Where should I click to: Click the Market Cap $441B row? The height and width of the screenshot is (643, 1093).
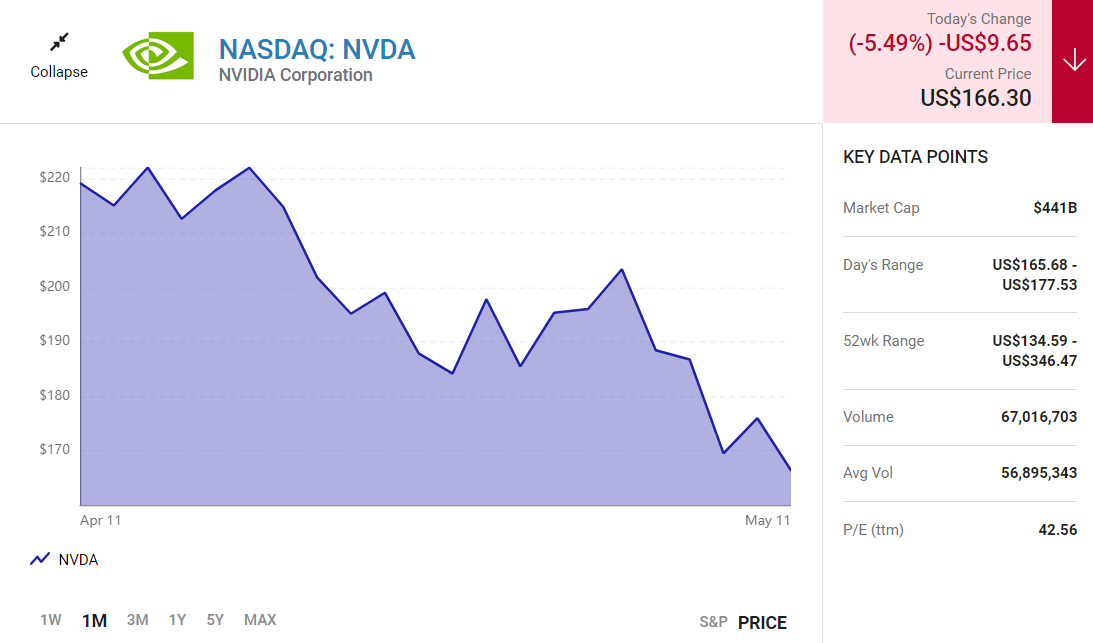click(x=960, y=208)
